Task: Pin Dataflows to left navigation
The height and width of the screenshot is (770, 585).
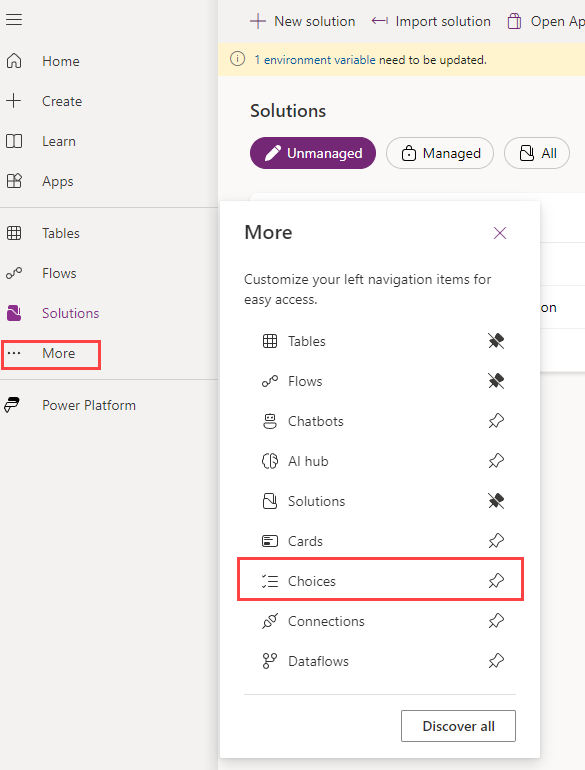Action: (x=496, y=661)
